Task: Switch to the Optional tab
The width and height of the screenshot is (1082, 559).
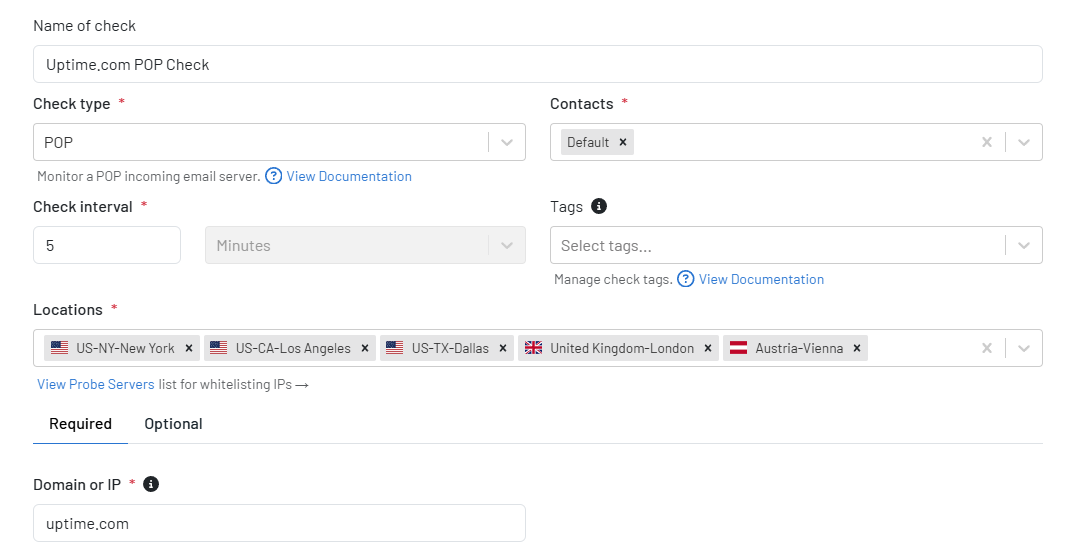Action: click(173, 424)
